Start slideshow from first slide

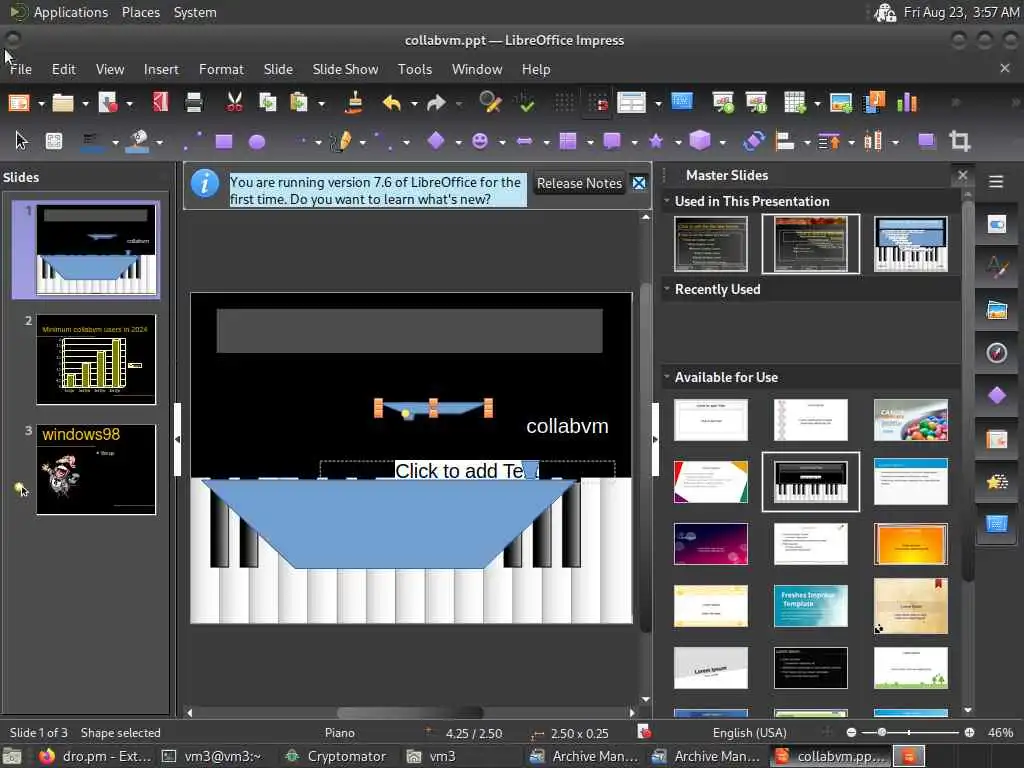coord(723,103)
